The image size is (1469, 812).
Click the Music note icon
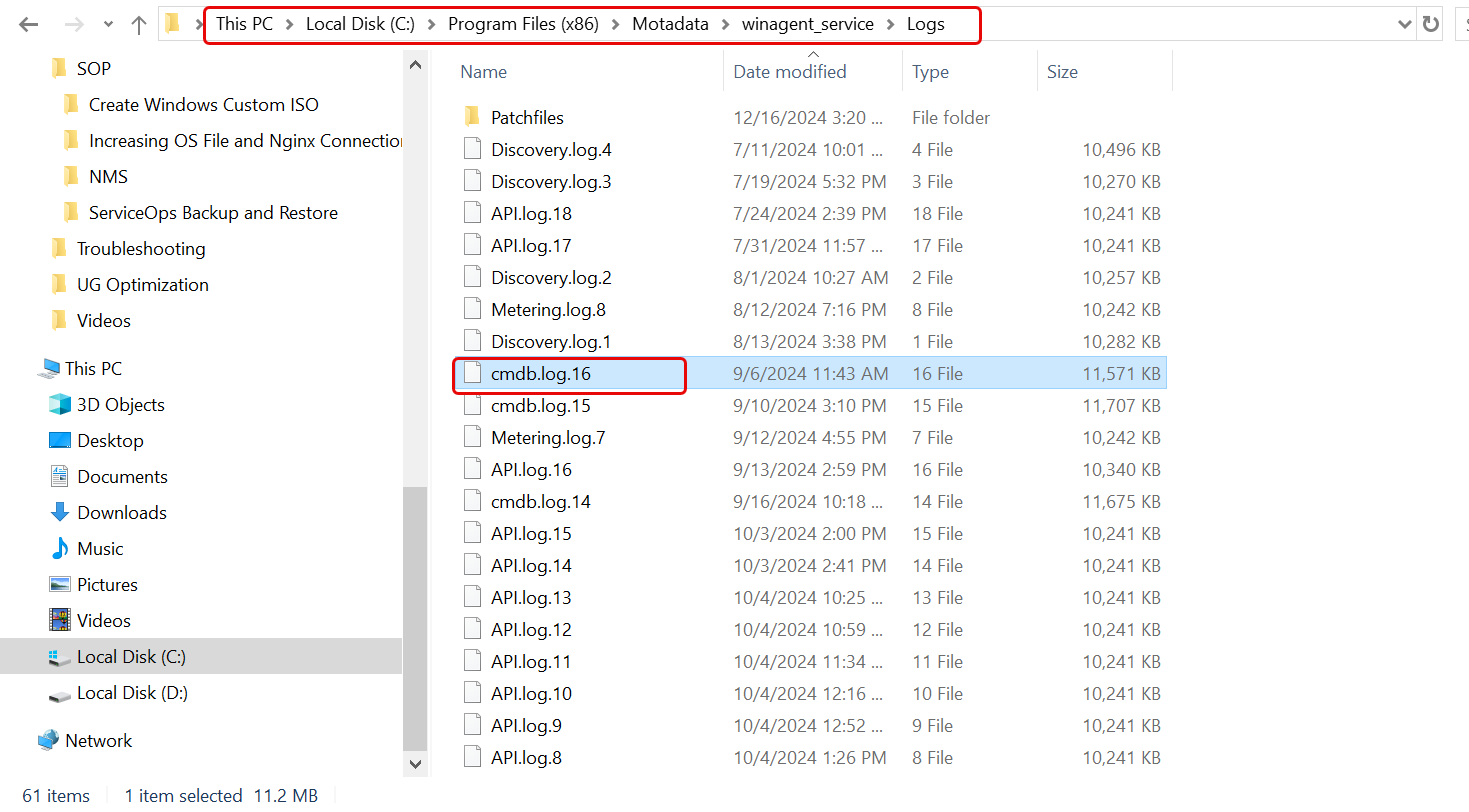[x=60, y=549]
